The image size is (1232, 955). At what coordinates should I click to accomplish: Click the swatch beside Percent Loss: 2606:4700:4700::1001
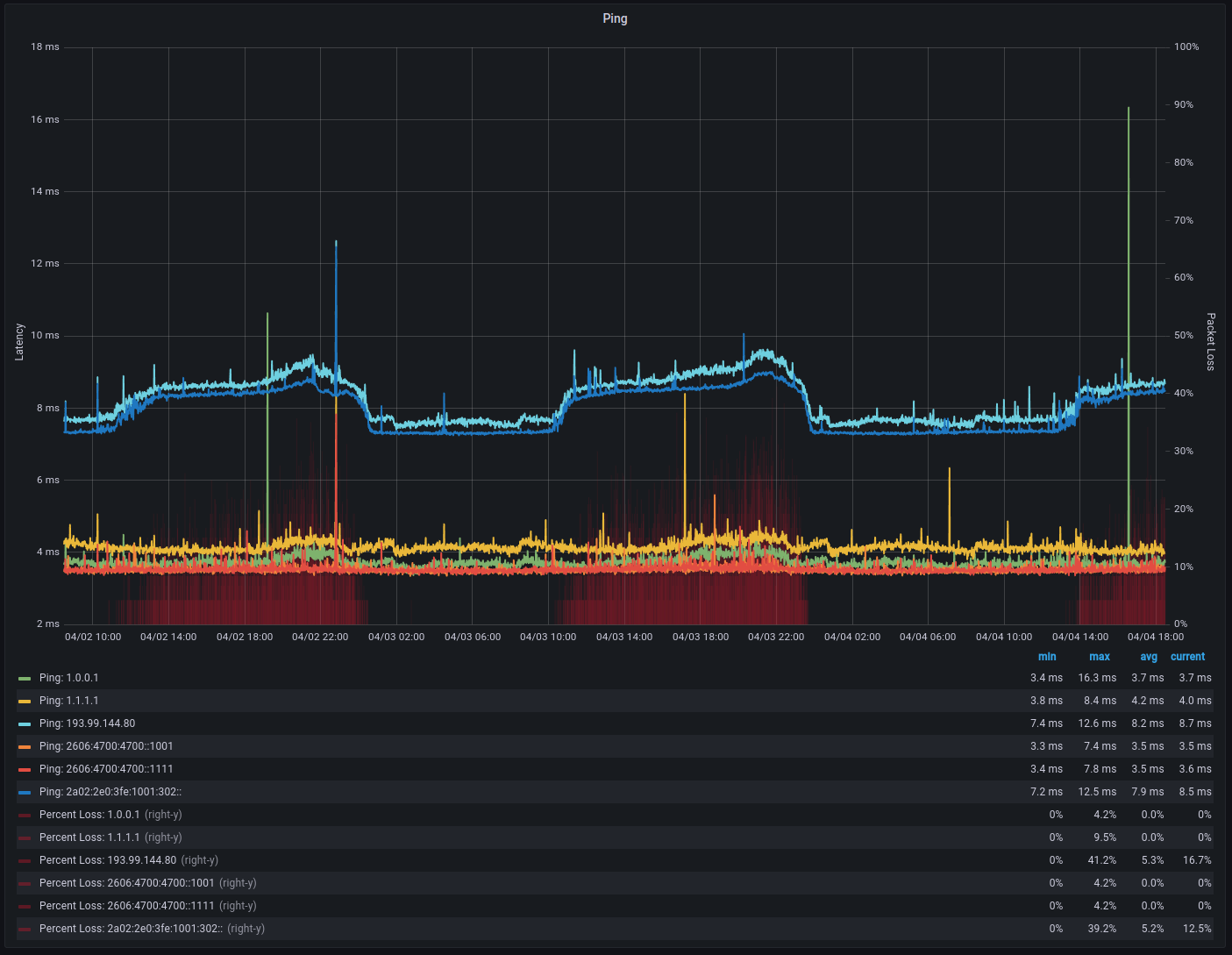[24, 882]
